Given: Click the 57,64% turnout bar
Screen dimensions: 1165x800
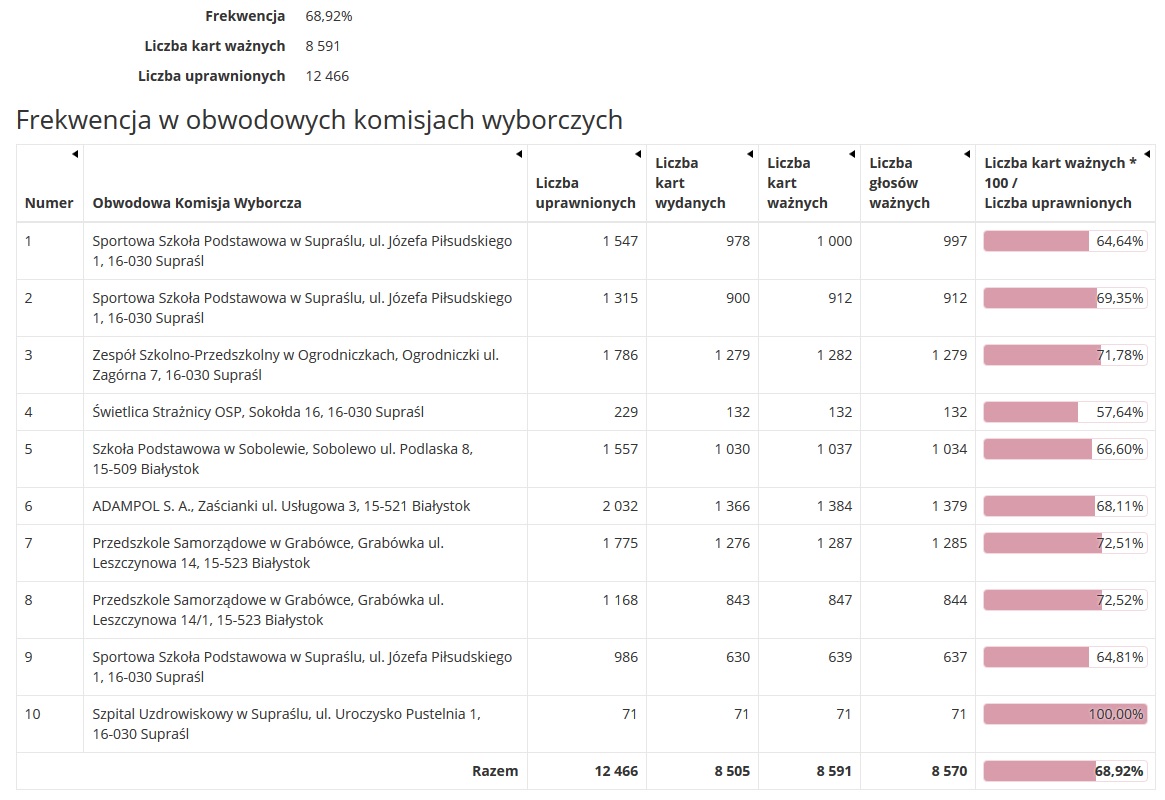Looking at the screenshot, I should 1064,412.
